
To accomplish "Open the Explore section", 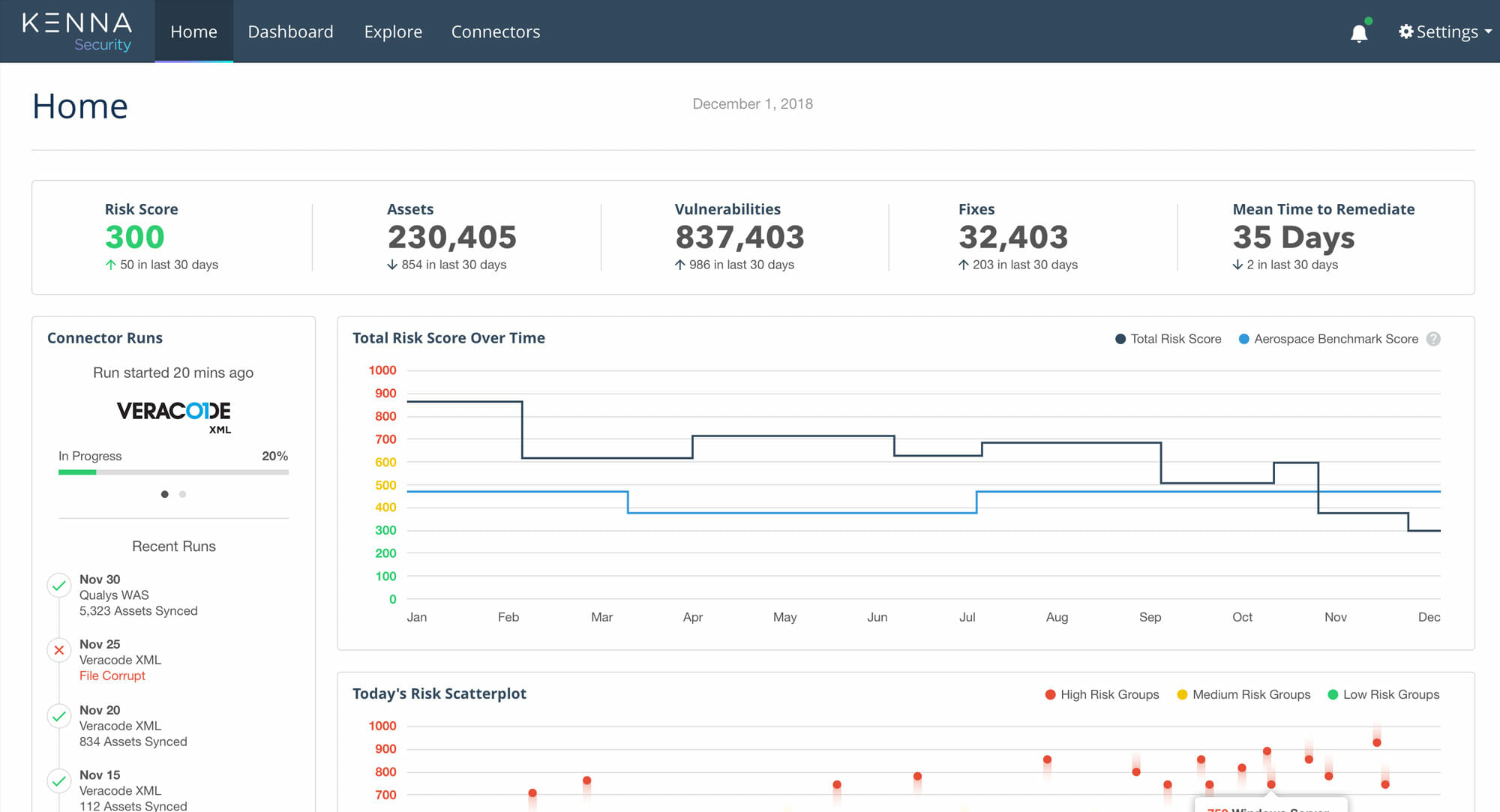I will click(393, 31).
